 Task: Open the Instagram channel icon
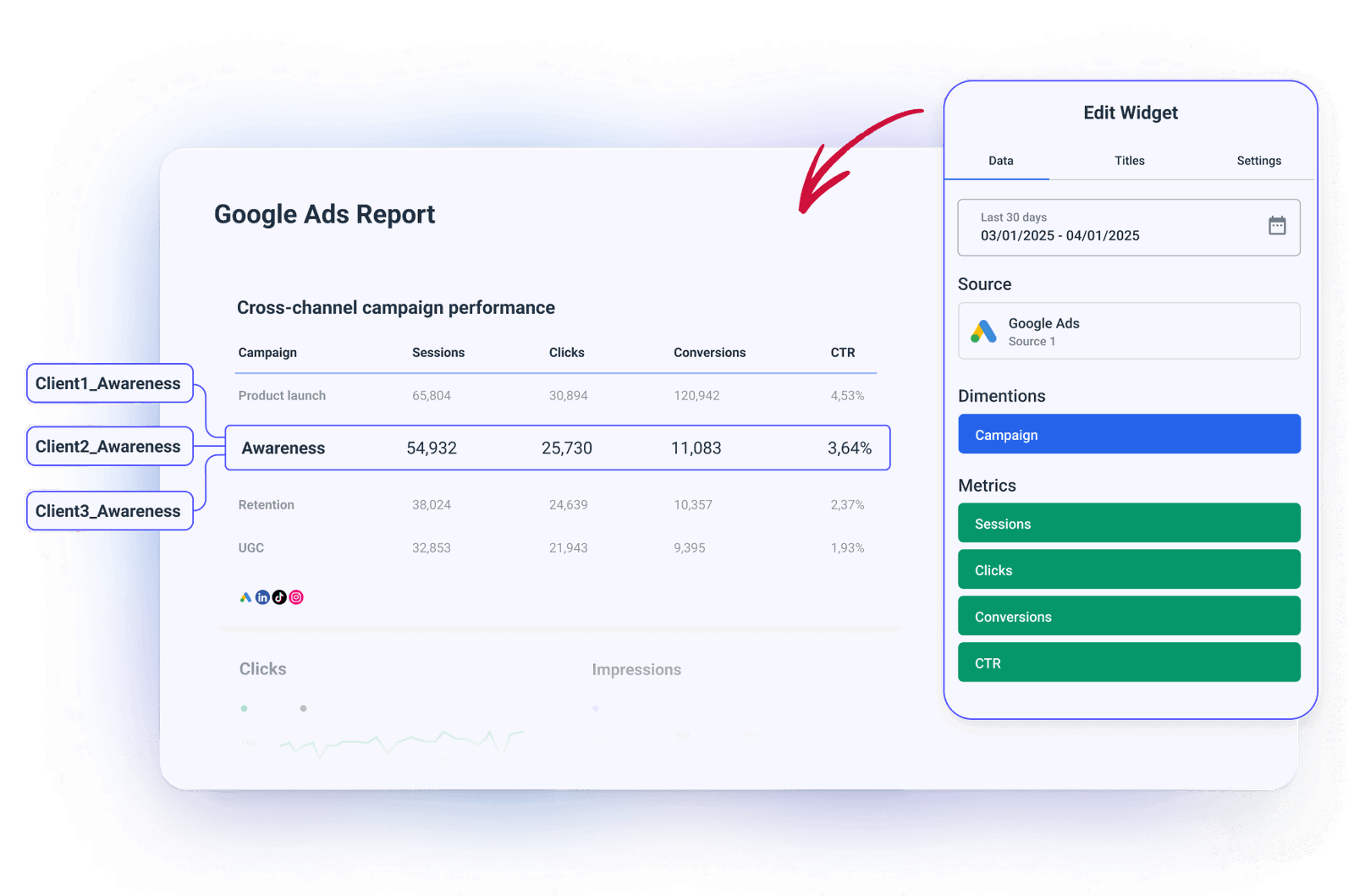click(297, 596)
